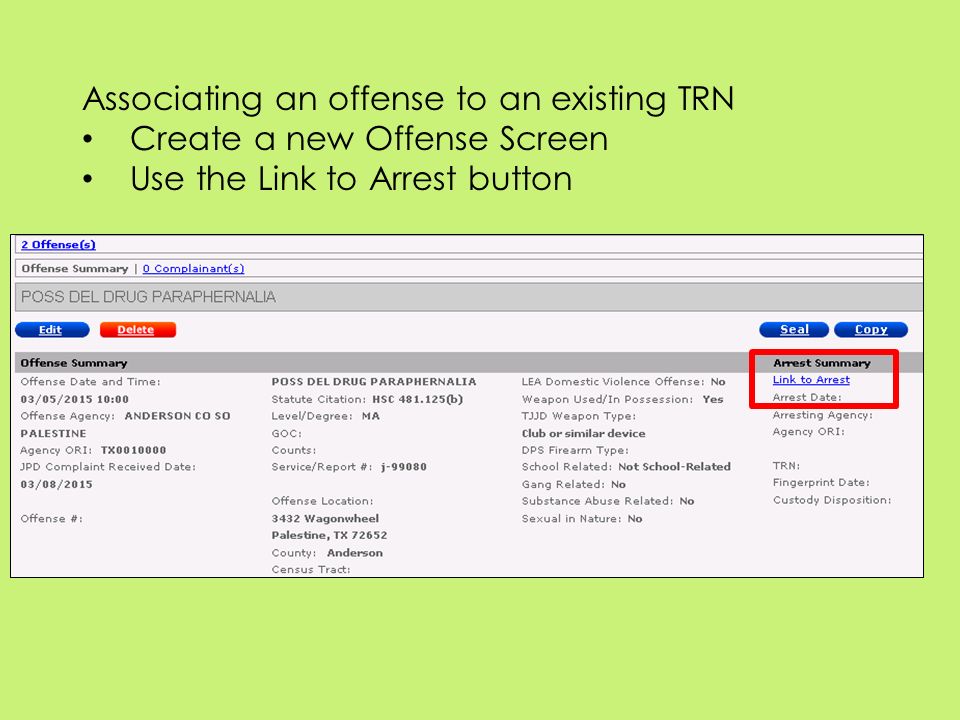960x720 pixels.
Task: Click the Copy button
Action: pyautogui.click(x=871, y=330)
